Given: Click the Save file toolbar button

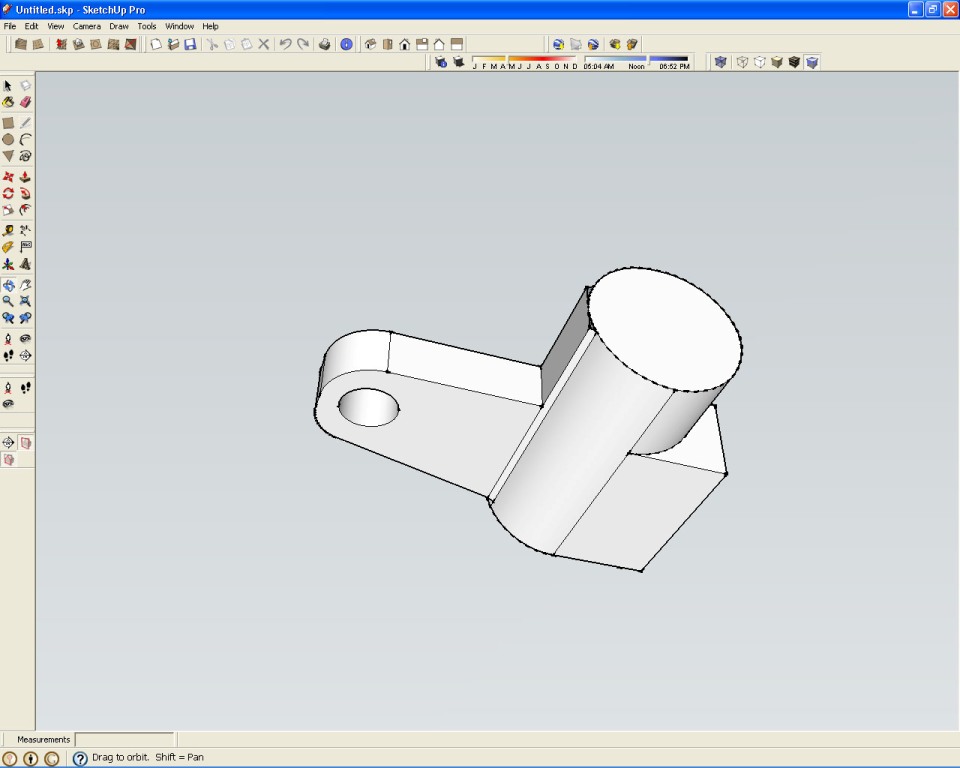Looking at the screenshot, I should (x=190, y=44).
